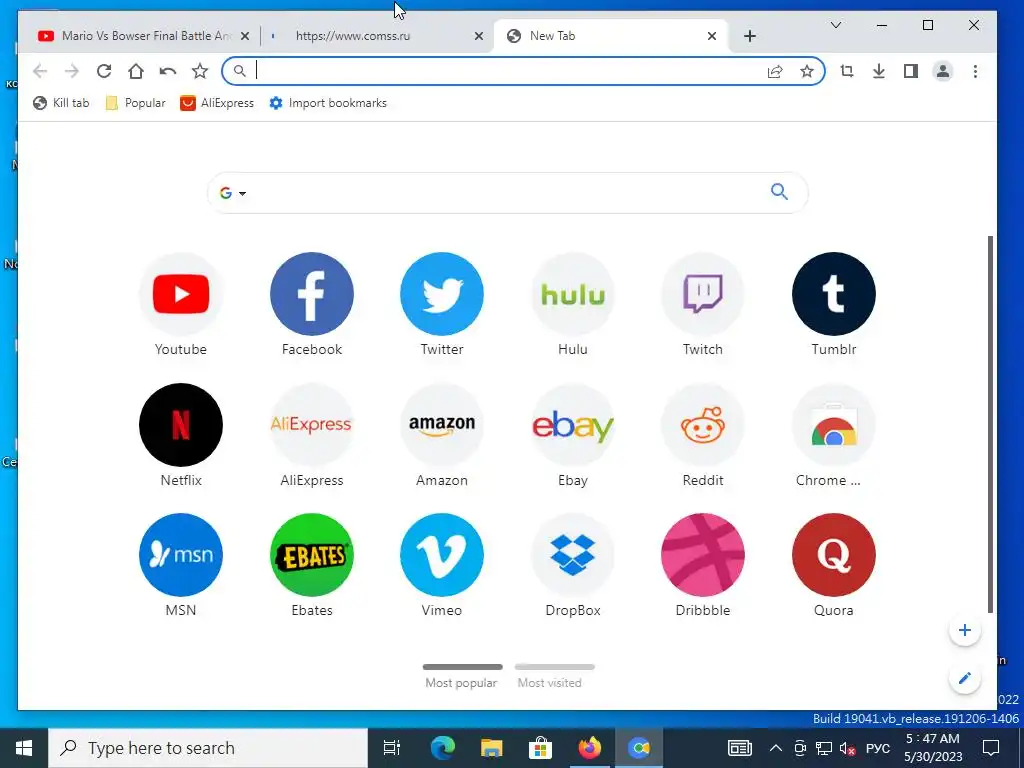This screenshot has height=768, width=1024.
Task: Click the Kill tab bookmark
Action: coord(61,103)
